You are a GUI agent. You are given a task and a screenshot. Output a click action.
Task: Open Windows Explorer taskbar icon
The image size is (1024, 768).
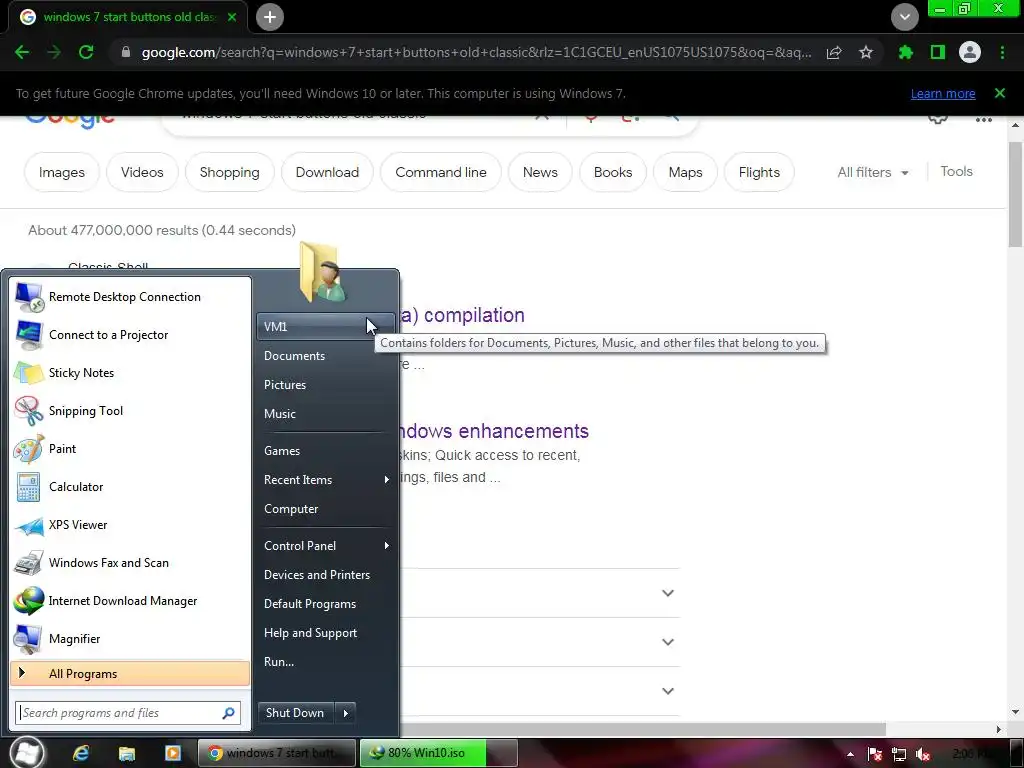(127, 753)
